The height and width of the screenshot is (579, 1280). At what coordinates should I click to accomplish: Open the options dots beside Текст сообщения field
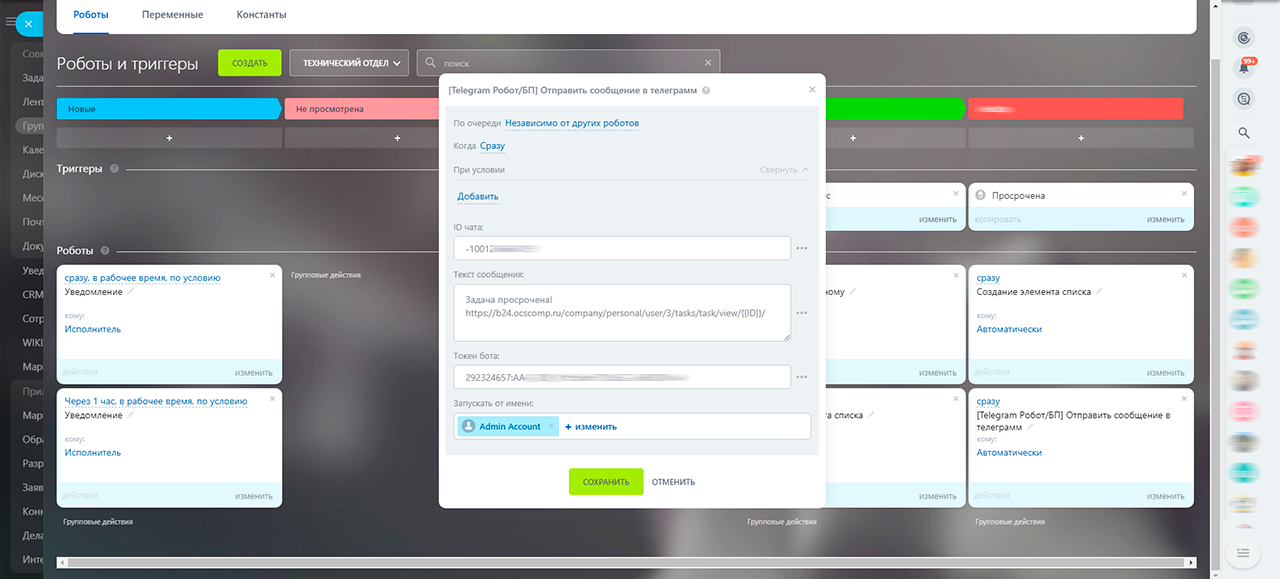[x=802, y=313]
